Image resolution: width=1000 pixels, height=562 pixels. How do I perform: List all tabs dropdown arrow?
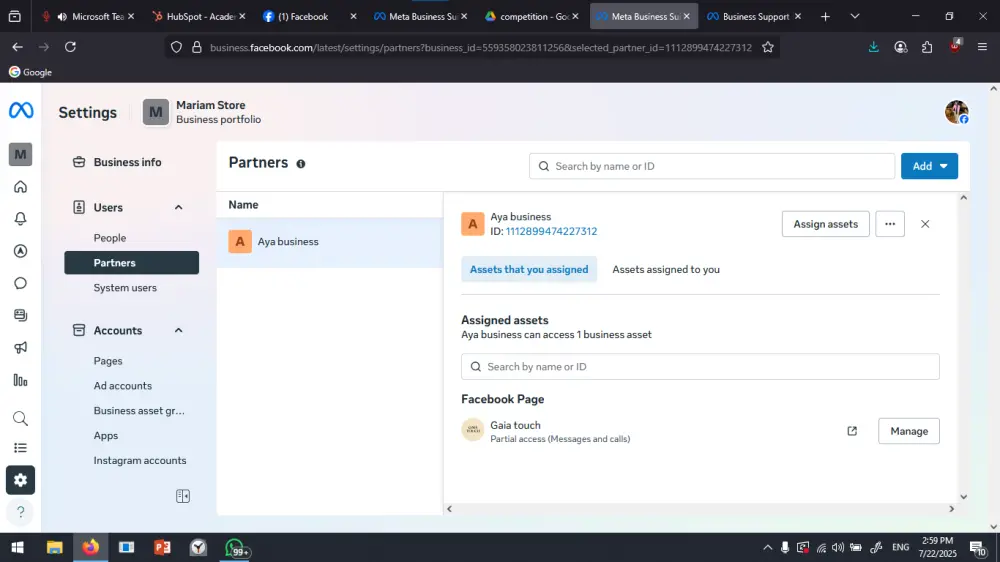[855, 17]
